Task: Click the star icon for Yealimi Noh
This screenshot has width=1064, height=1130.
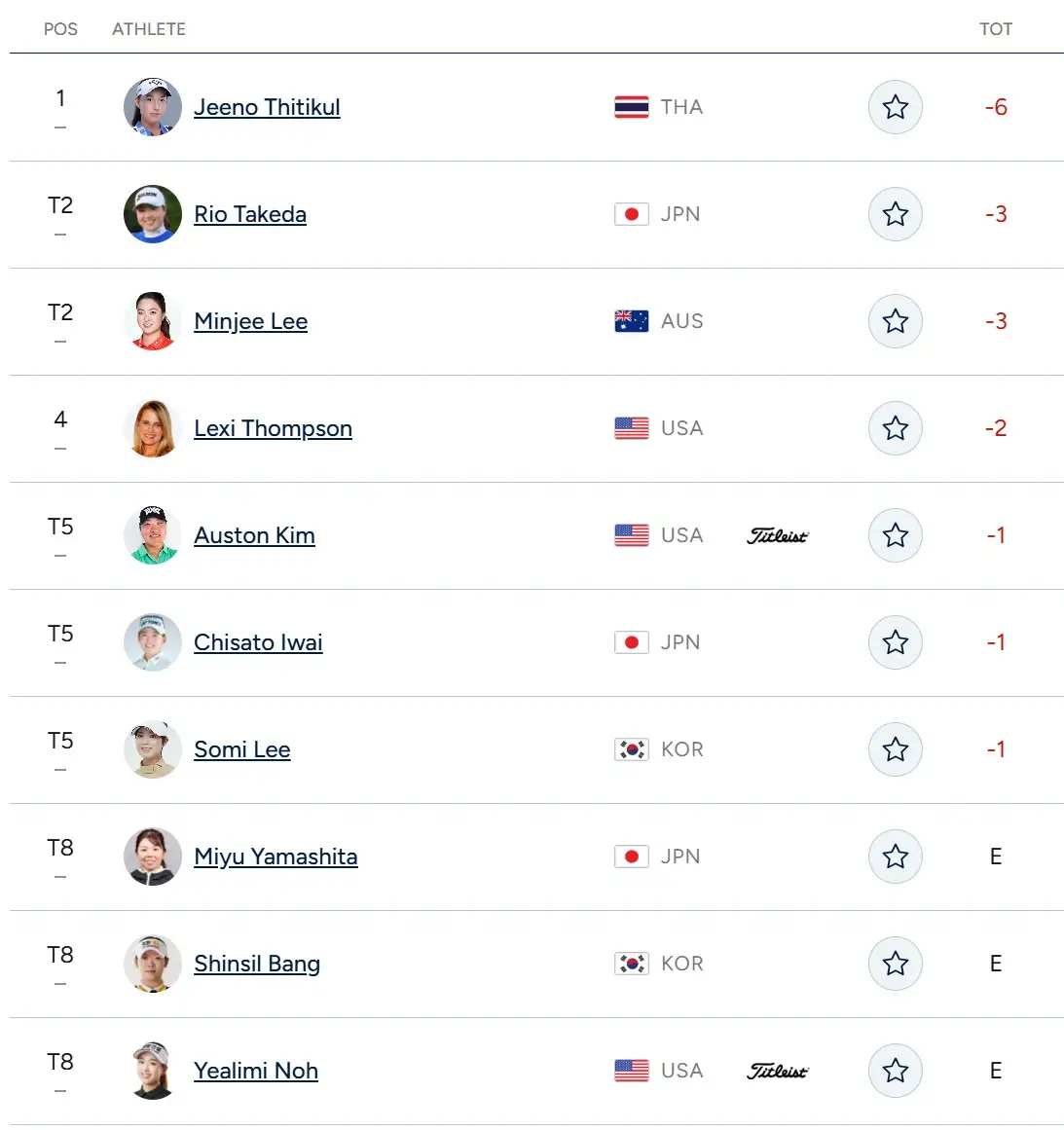Action: click(x=896, y=1071)
